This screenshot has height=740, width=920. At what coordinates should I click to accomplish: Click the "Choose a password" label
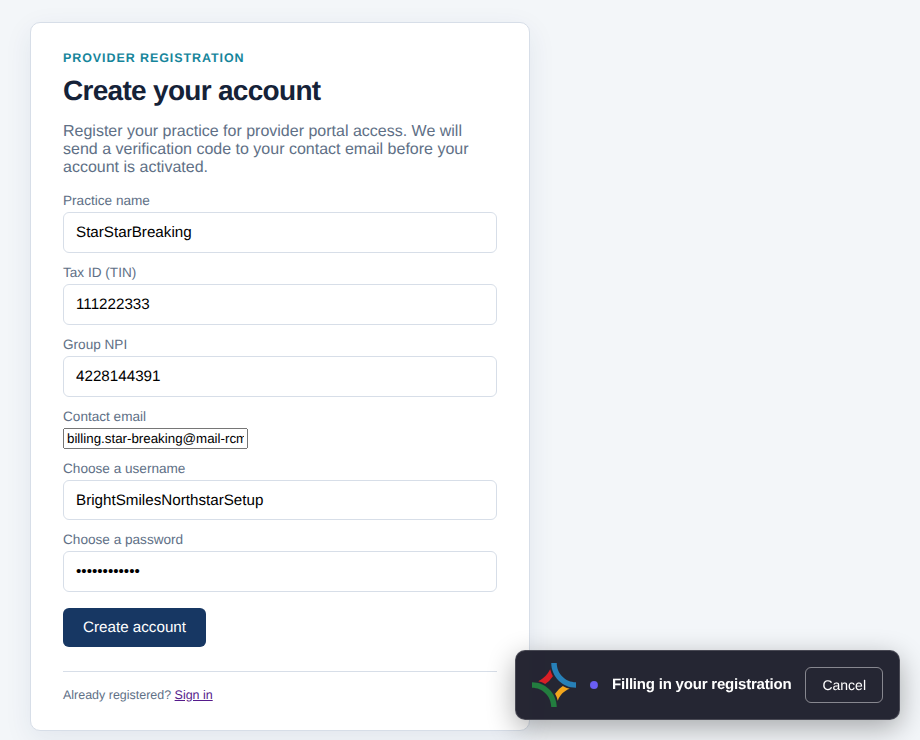tap(123, 539)
